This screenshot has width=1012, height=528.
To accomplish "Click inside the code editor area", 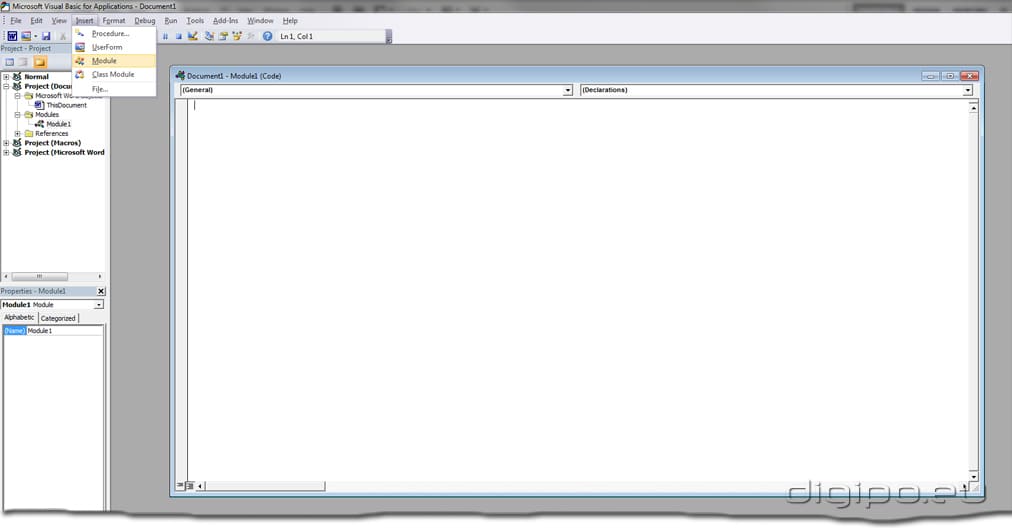I will pyautogui.click(x=579, y=289).
